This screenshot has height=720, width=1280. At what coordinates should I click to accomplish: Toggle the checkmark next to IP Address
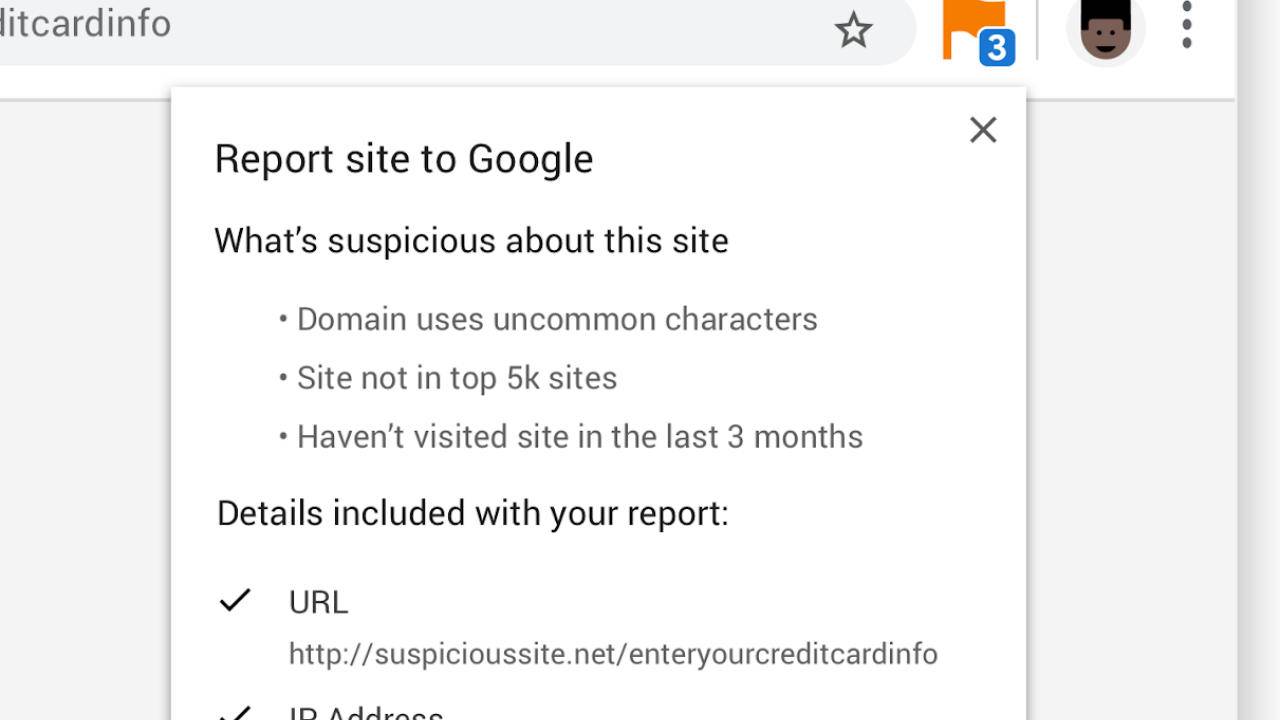[x=235, y=713]
